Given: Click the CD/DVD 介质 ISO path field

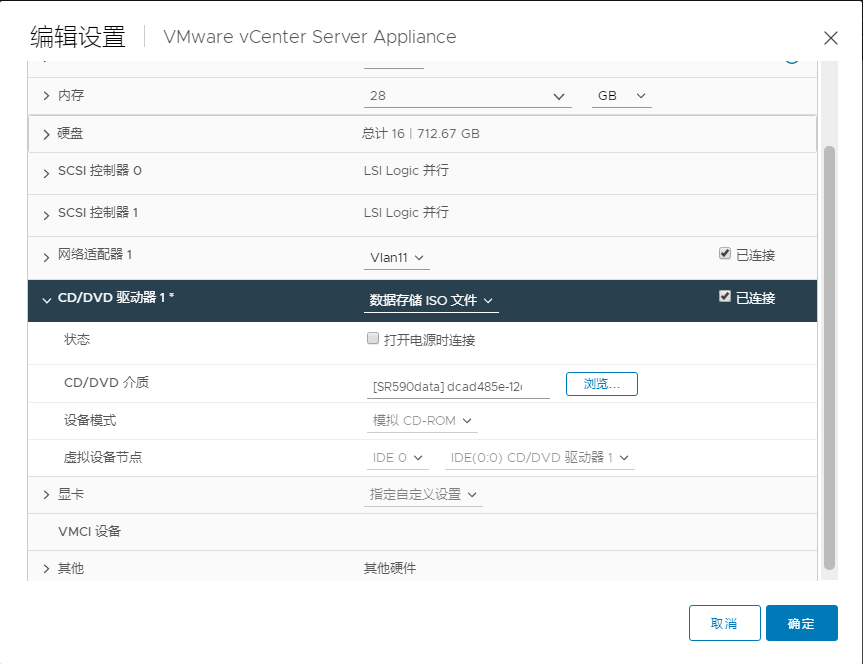Looking at the screenshot, I should [458, 387].
